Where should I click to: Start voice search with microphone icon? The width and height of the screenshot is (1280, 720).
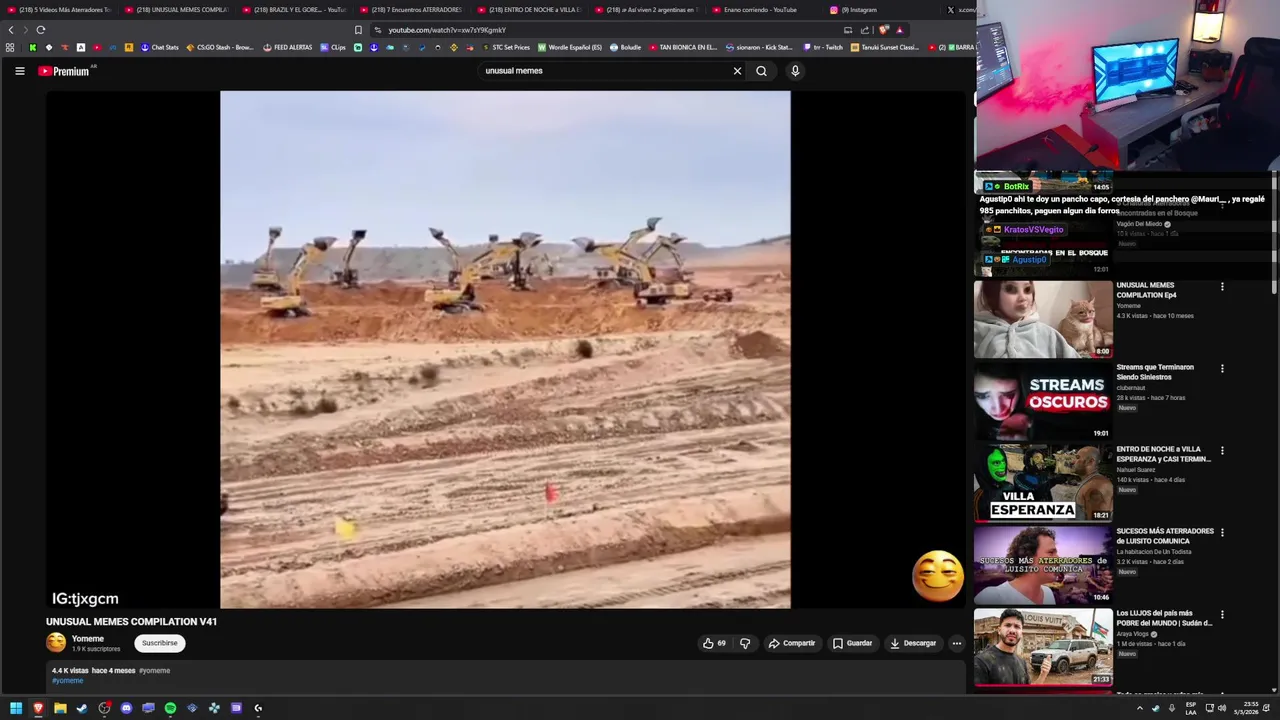click(795, 71)
